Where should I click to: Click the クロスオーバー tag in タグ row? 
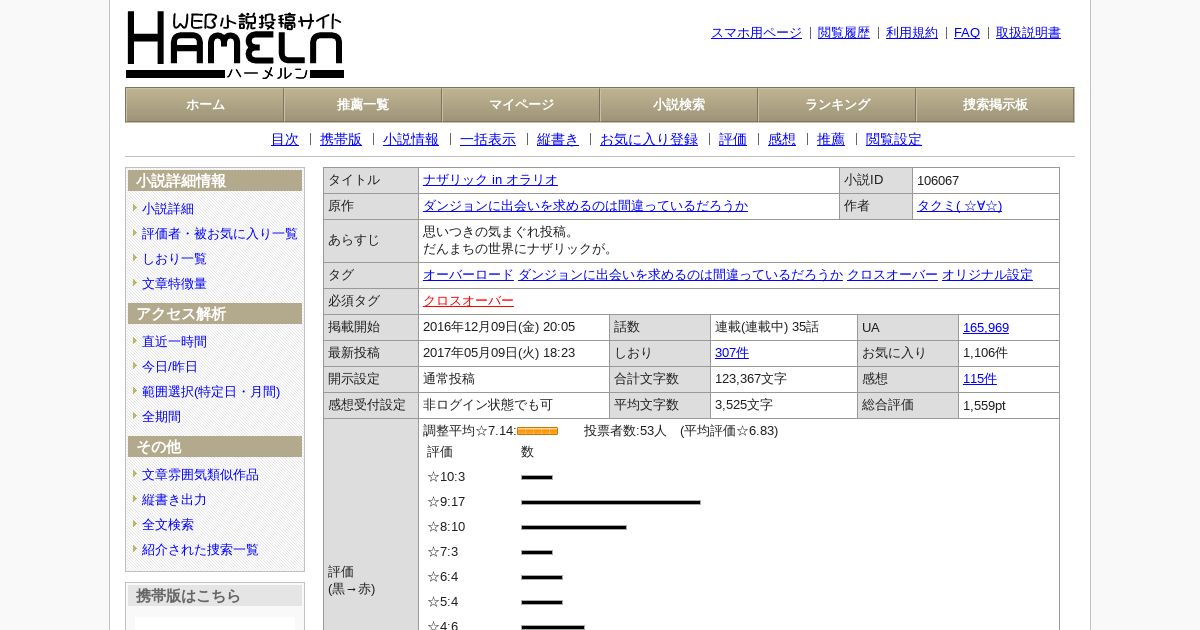pyautogui.click(x=892, y=275)
